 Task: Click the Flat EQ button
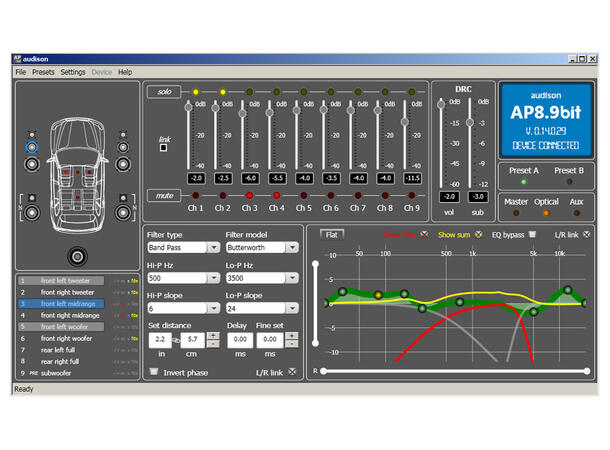[x=331, y=235]
